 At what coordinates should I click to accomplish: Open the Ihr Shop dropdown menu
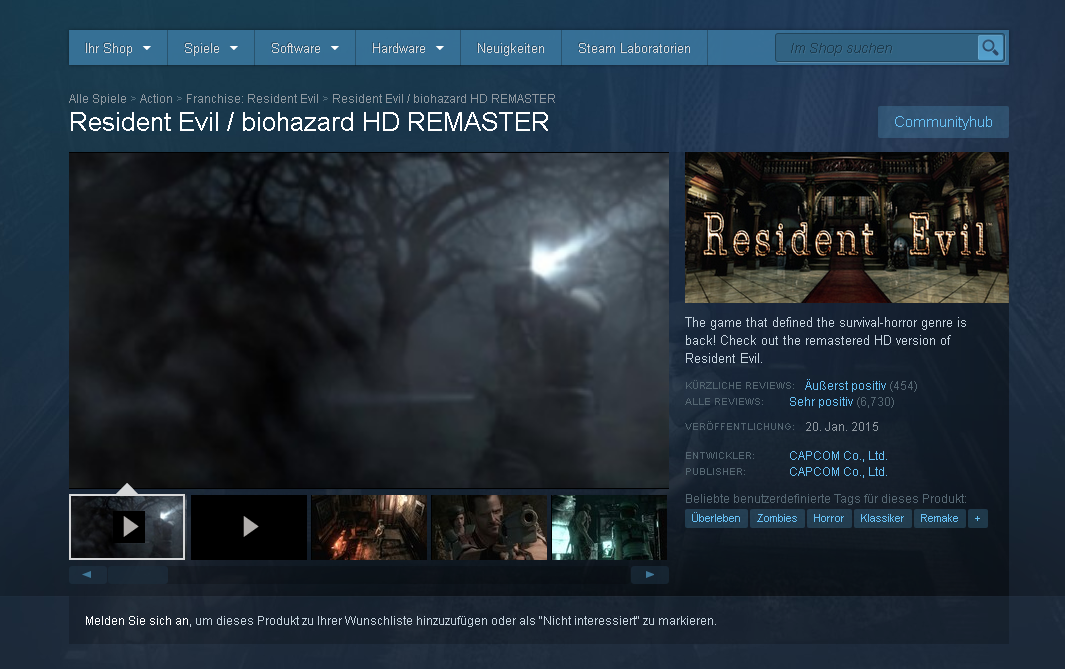118,48
